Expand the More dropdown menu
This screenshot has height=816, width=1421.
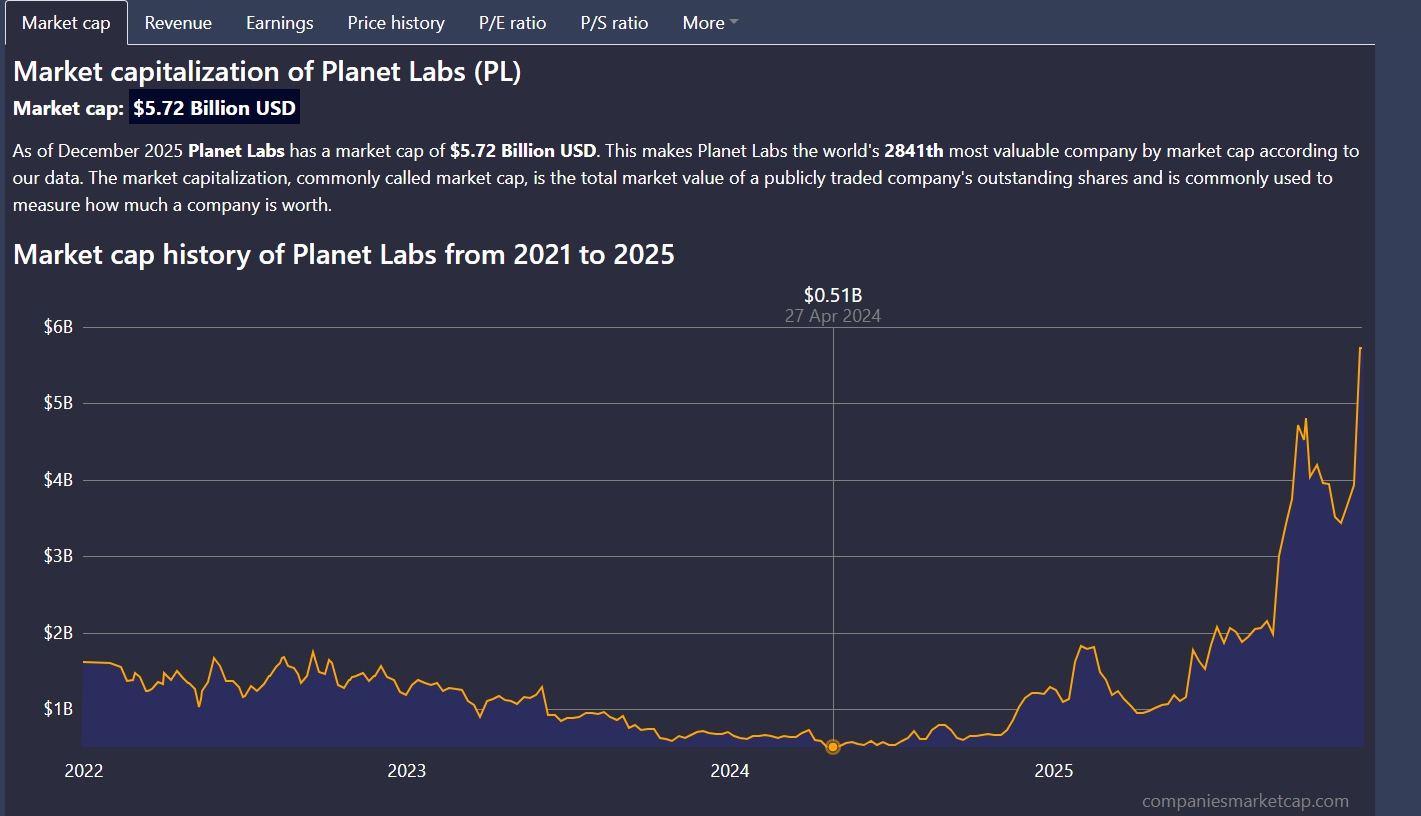[x=710, y=23]
